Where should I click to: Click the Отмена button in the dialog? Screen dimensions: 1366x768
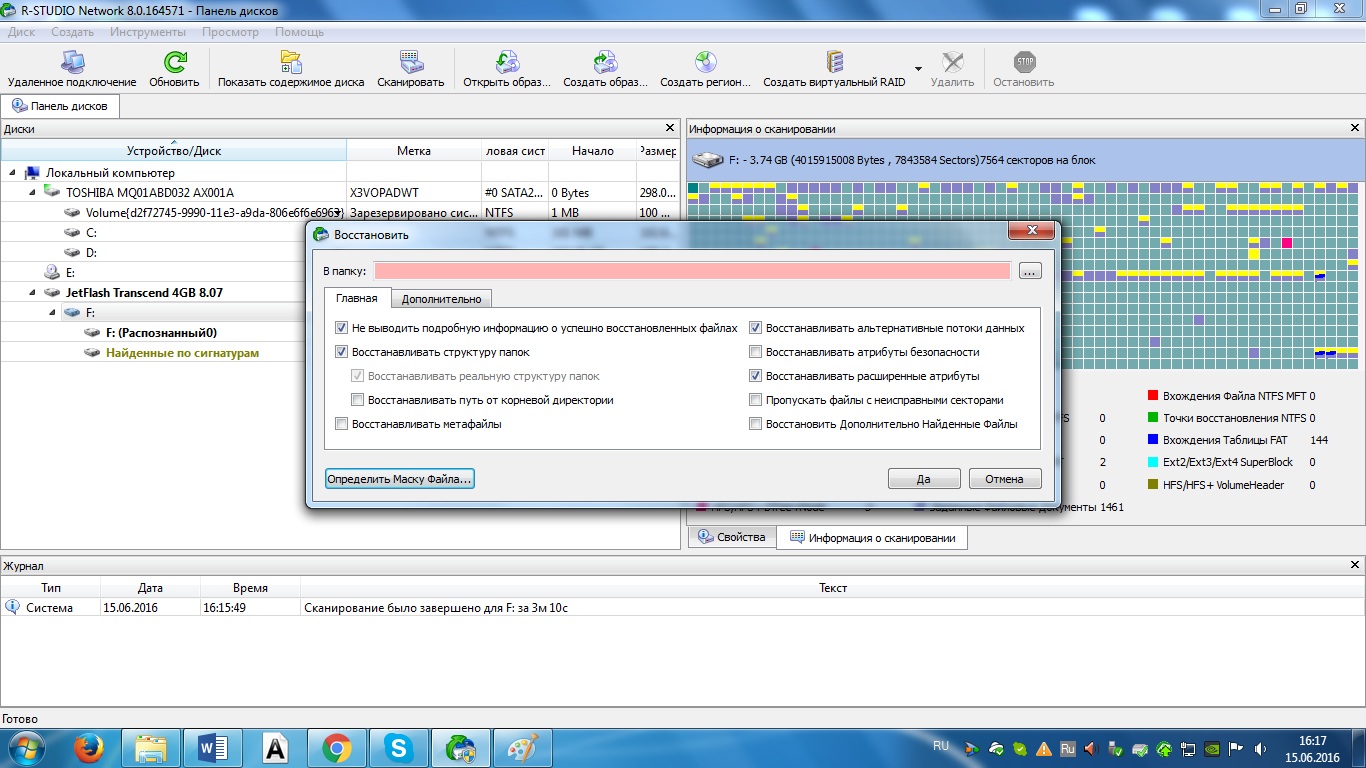(x=1005, y=479)
